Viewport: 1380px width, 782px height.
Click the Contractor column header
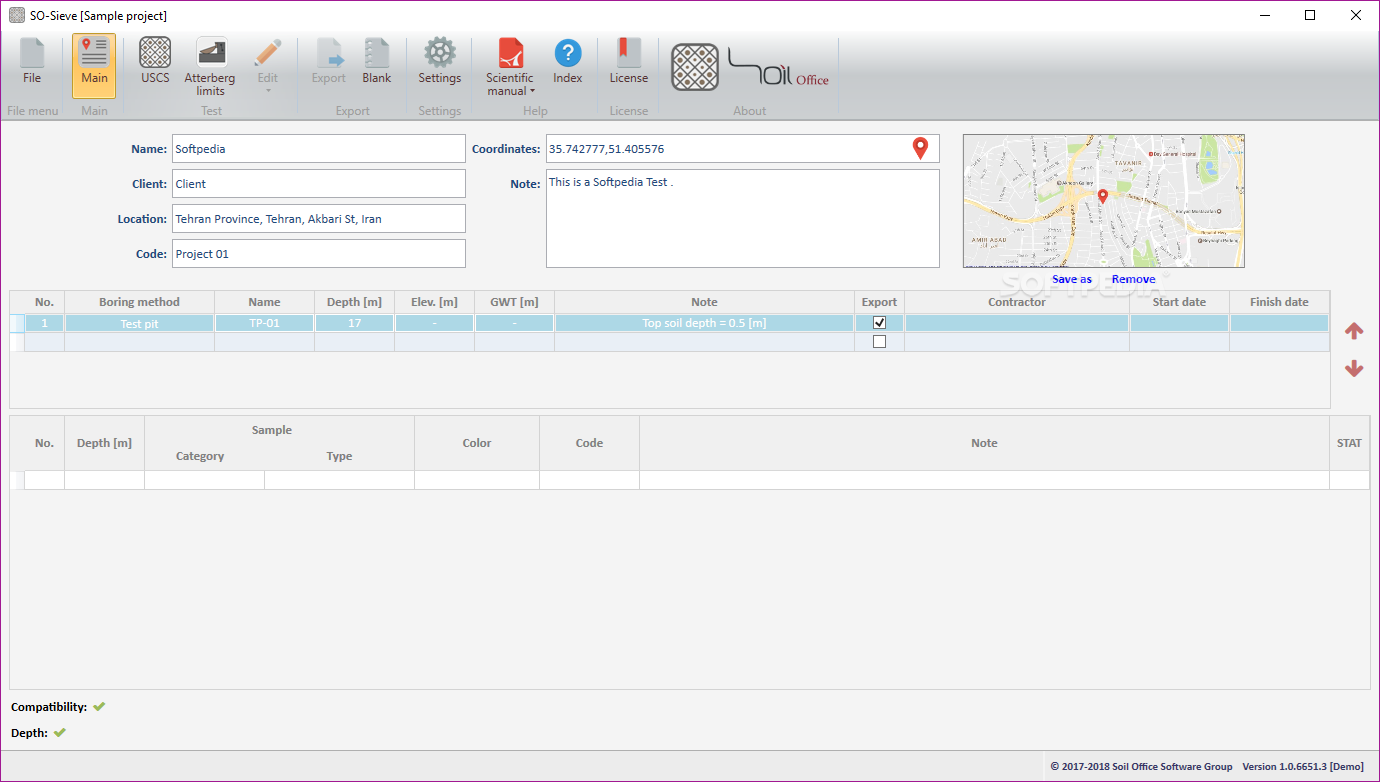(1017, 302)
